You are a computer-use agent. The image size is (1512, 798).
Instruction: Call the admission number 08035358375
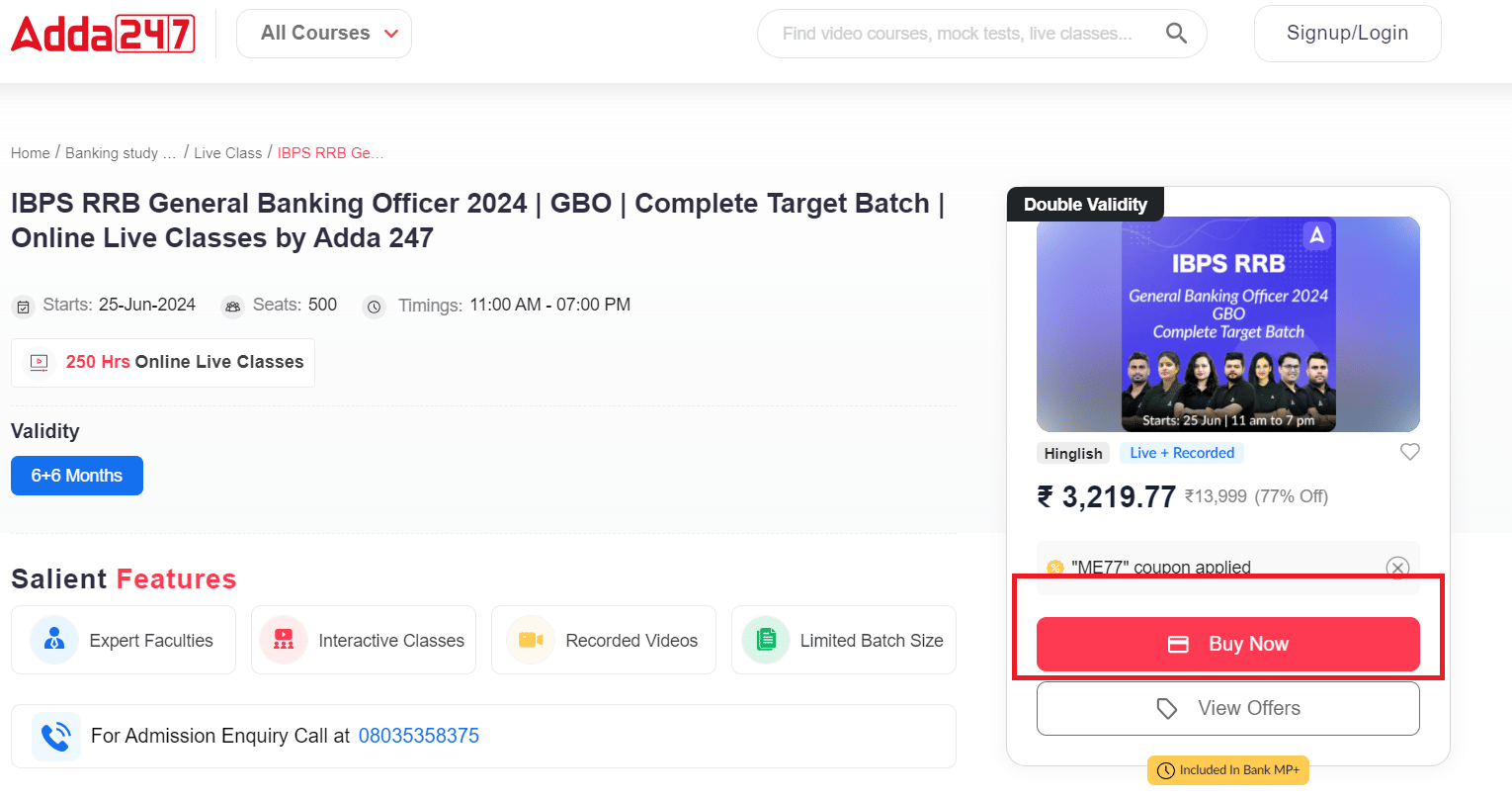[418, 736]
